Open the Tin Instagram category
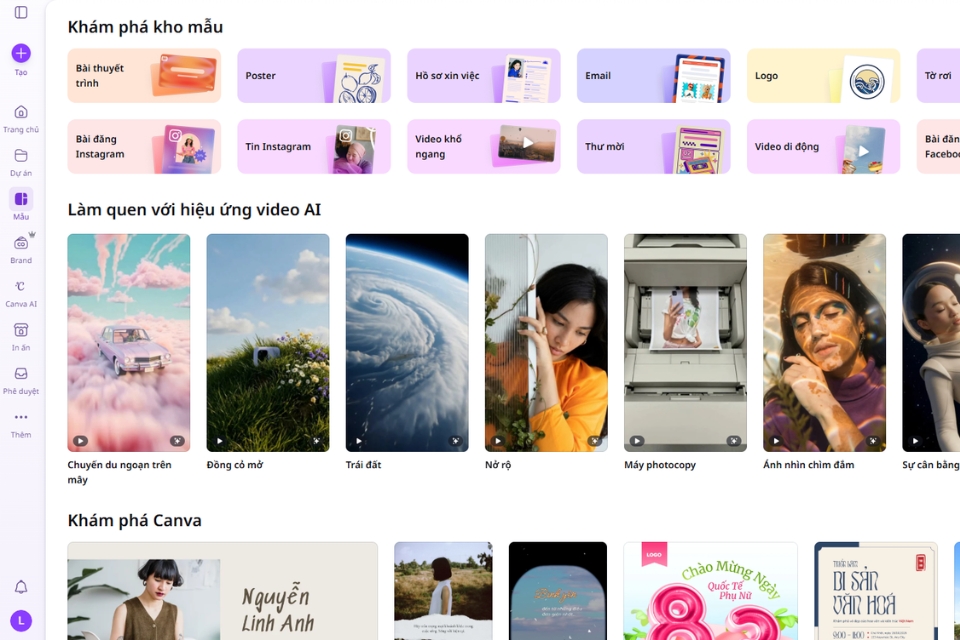 (x=313, y=146)
